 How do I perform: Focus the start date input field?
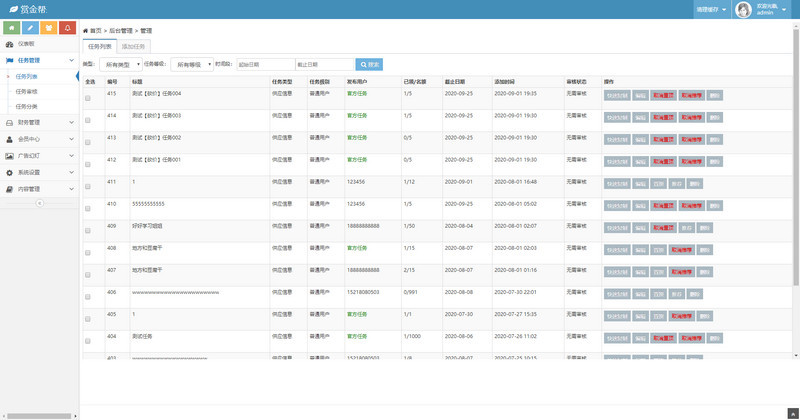pyautogui.click(x=266, y=65)
